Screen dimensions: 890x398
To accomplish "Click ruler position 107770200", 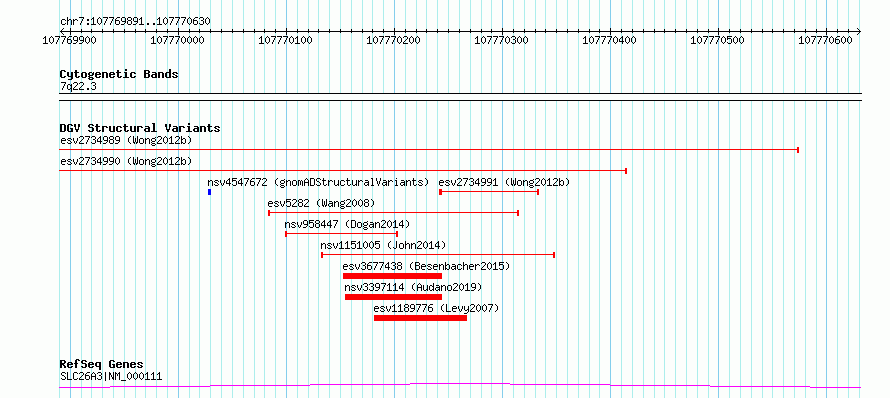I will pyautogui.click(x=394, y=40).
